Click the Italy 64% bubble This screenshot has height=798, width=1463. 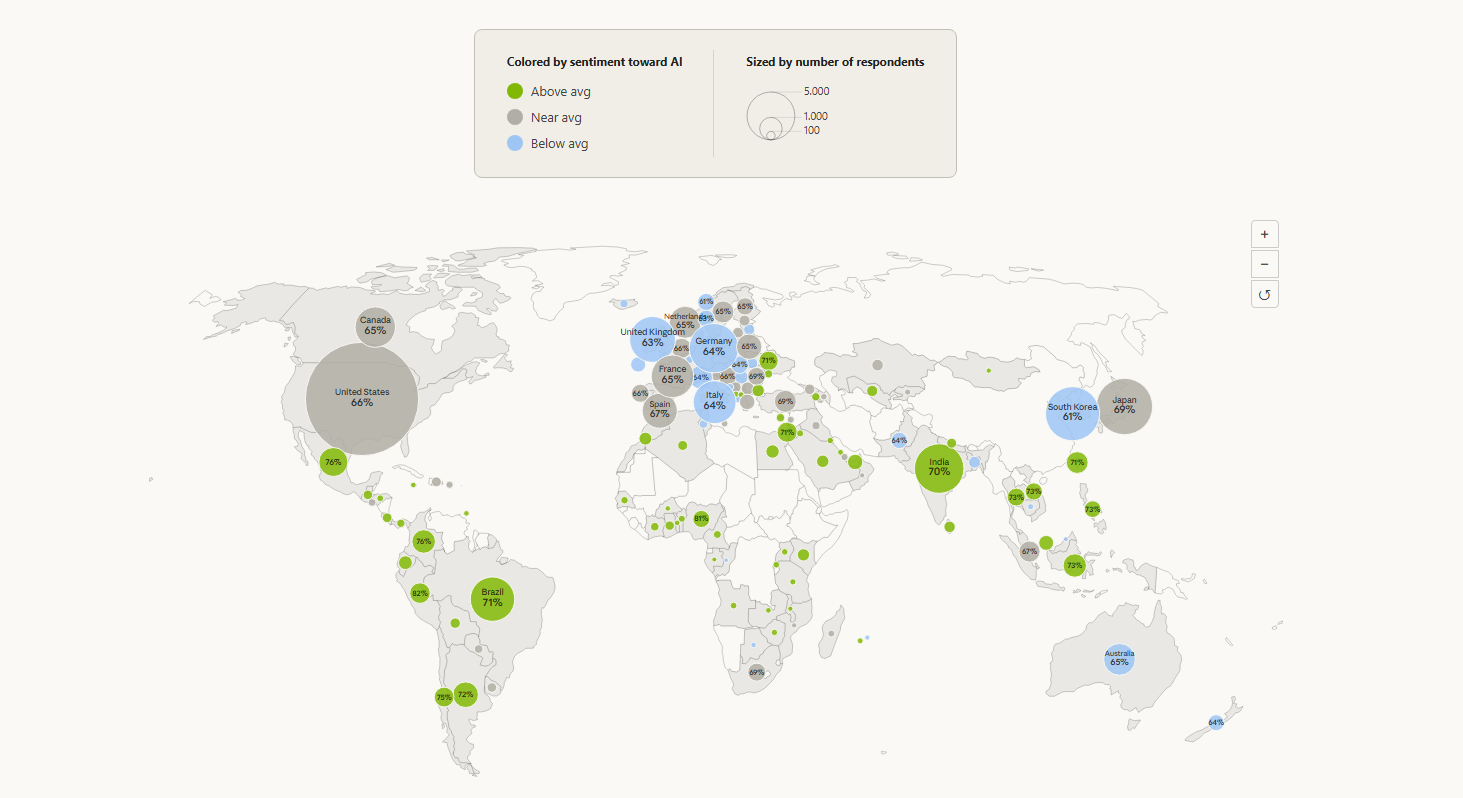pos(714,401)
